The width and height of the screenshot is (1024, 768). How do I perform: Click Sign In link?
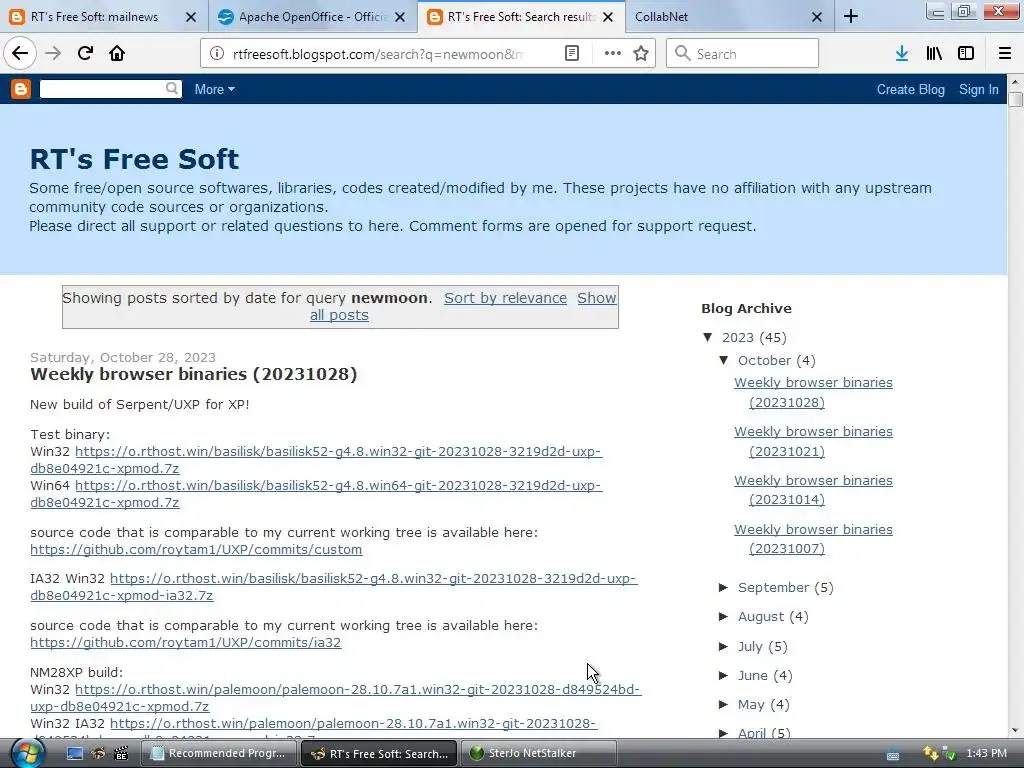(x=978, y=89)
